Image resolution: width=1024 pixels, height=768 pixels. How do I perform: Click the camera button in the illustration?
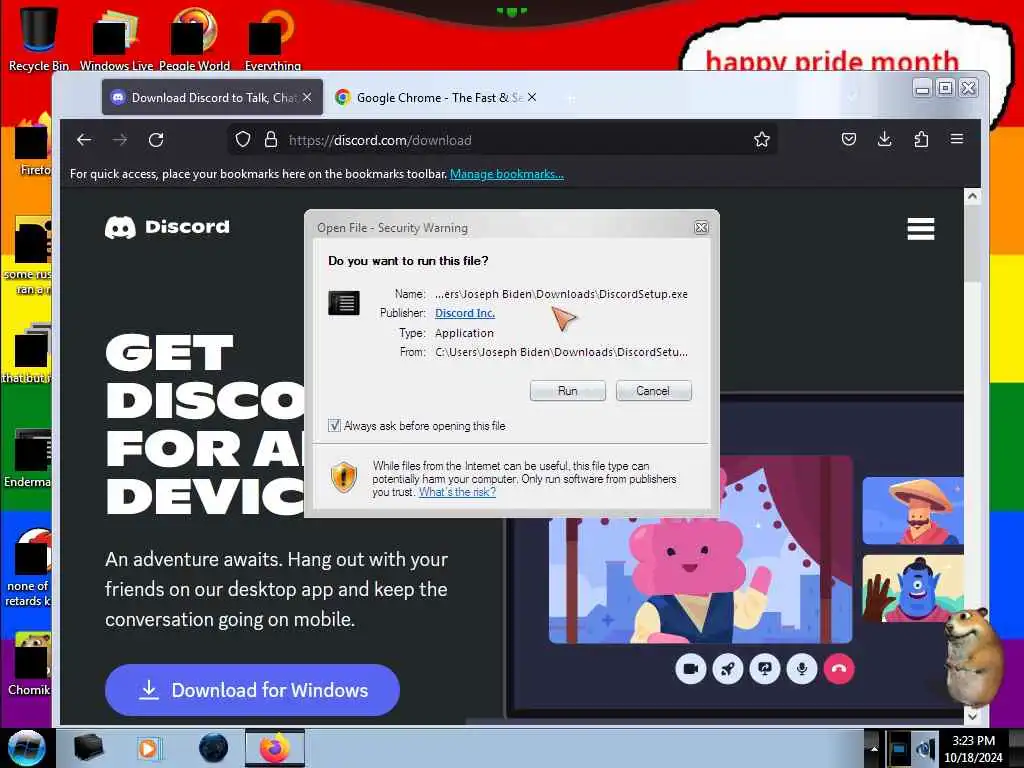pyautogui.click(x=690, y=669)
